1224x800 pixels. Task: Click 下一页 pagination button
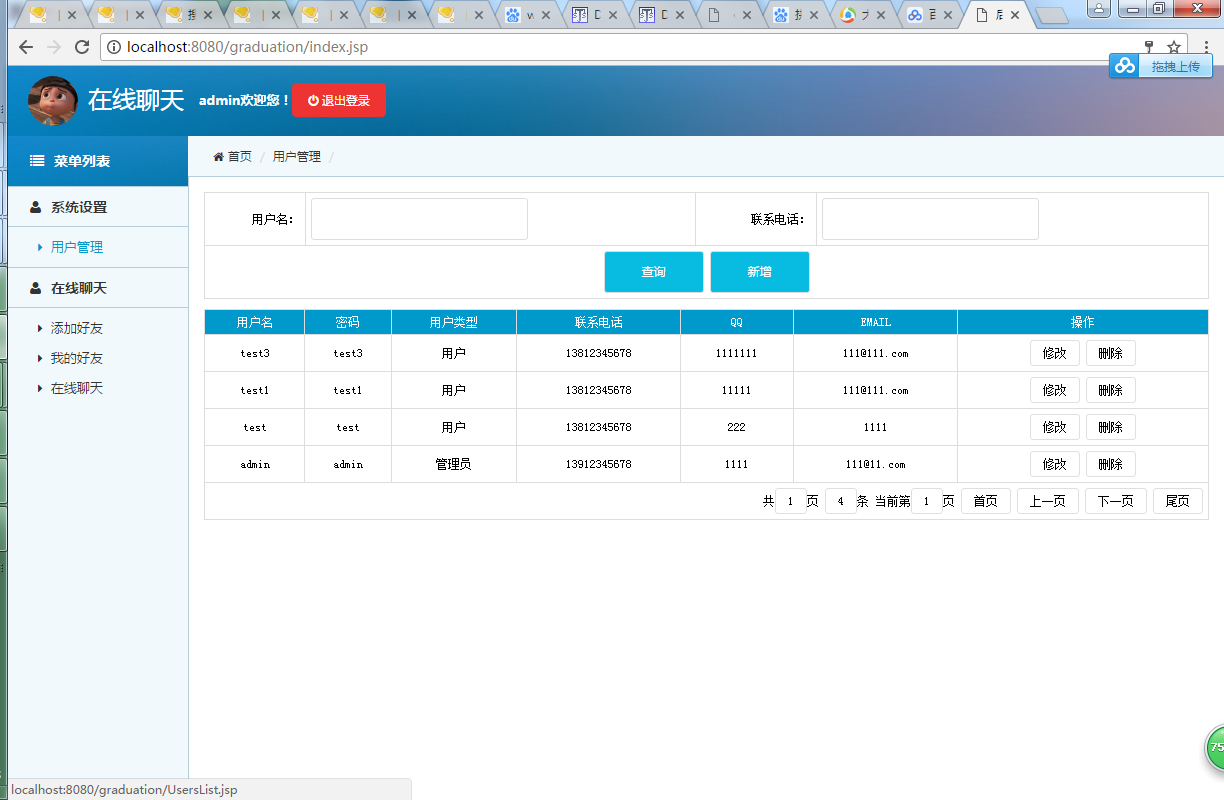point(1116,501)
